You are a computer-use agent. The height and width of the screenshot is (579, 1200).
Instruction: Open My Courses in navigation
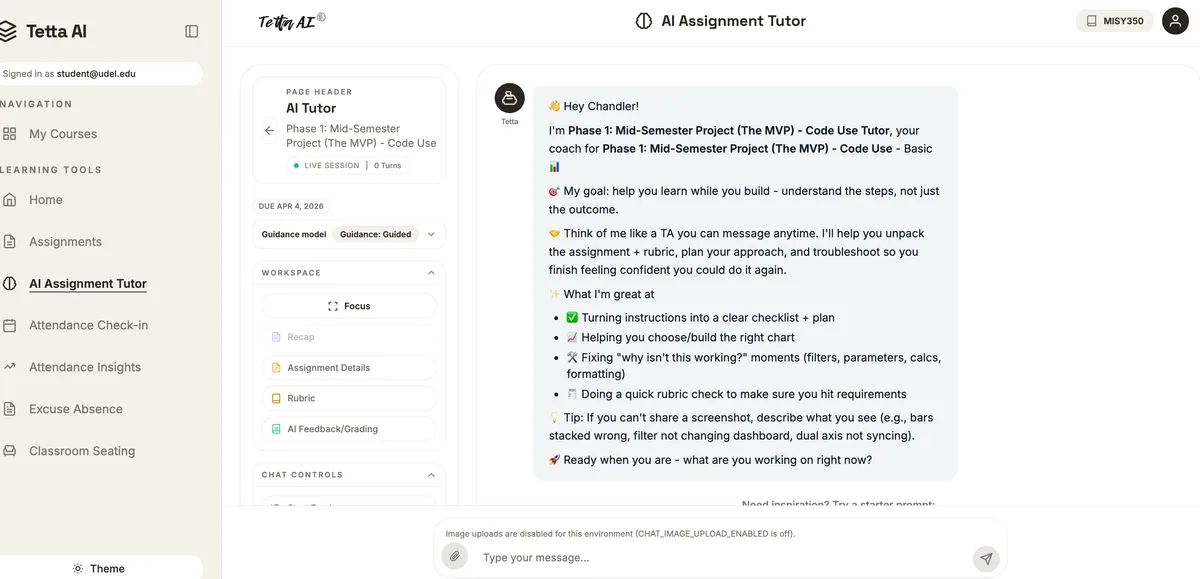click(63, 134)
